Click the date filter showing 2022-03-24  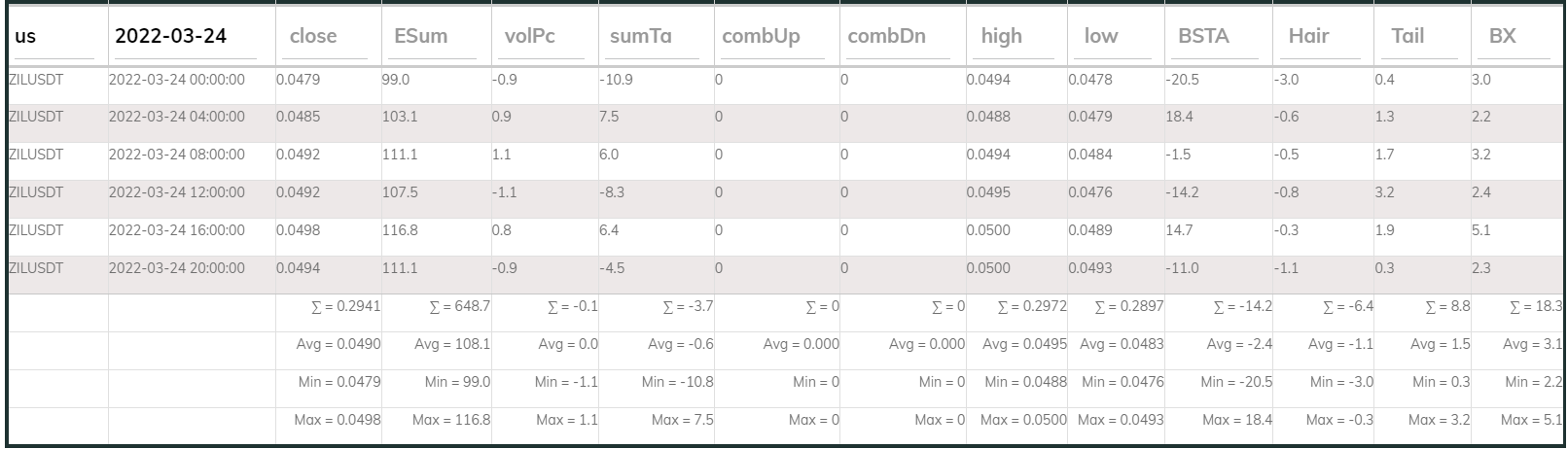click(185, 37)
